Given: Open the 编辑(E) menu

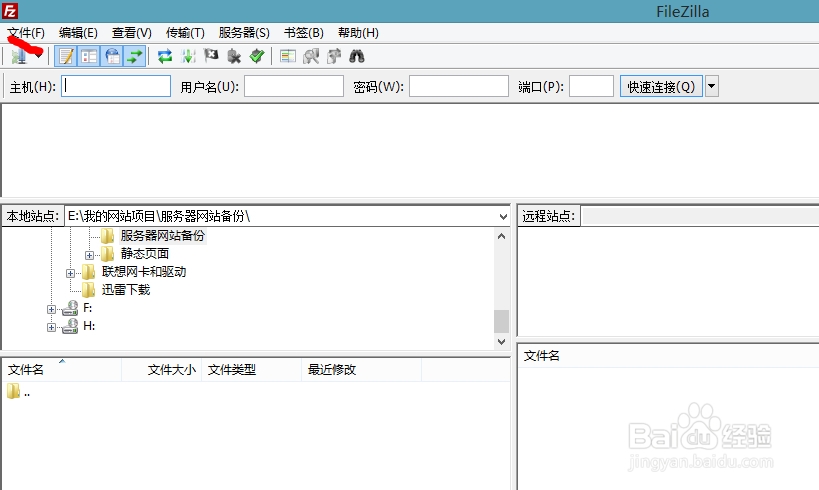Looking at the screenshot, I should coord(78,33).
